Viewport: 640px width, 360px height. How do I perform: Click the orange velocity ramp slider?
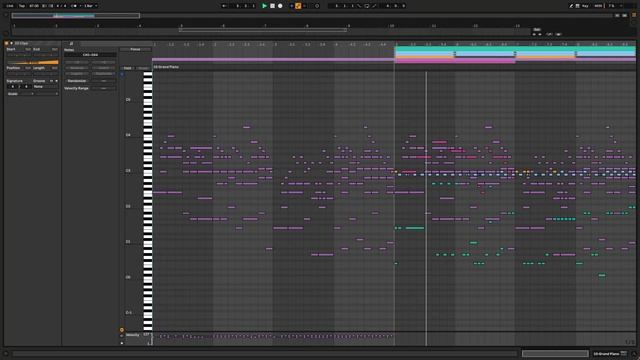point(33,62)
